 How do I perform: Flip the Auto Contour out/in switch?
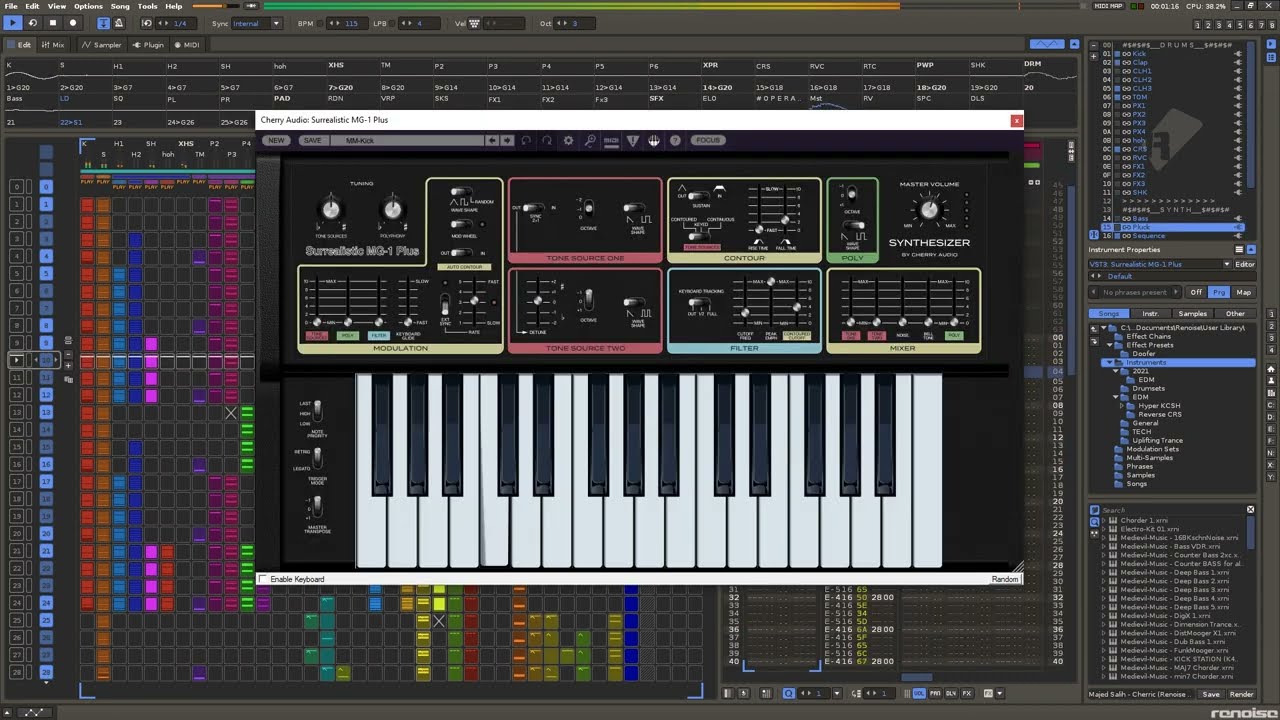click(461, 253)
